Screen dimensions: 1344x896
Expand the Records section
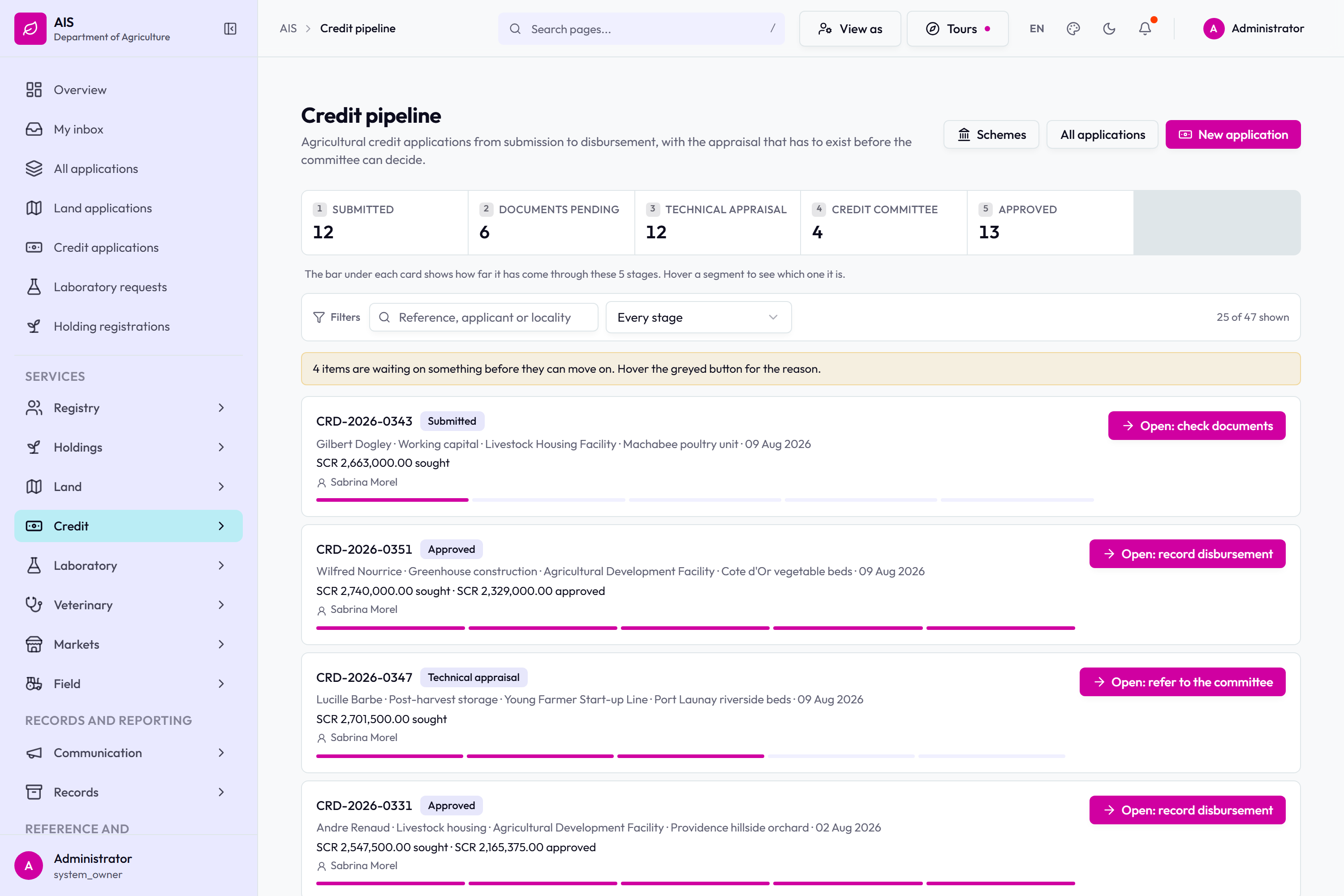pyautogui.click(x=129, y=793)
